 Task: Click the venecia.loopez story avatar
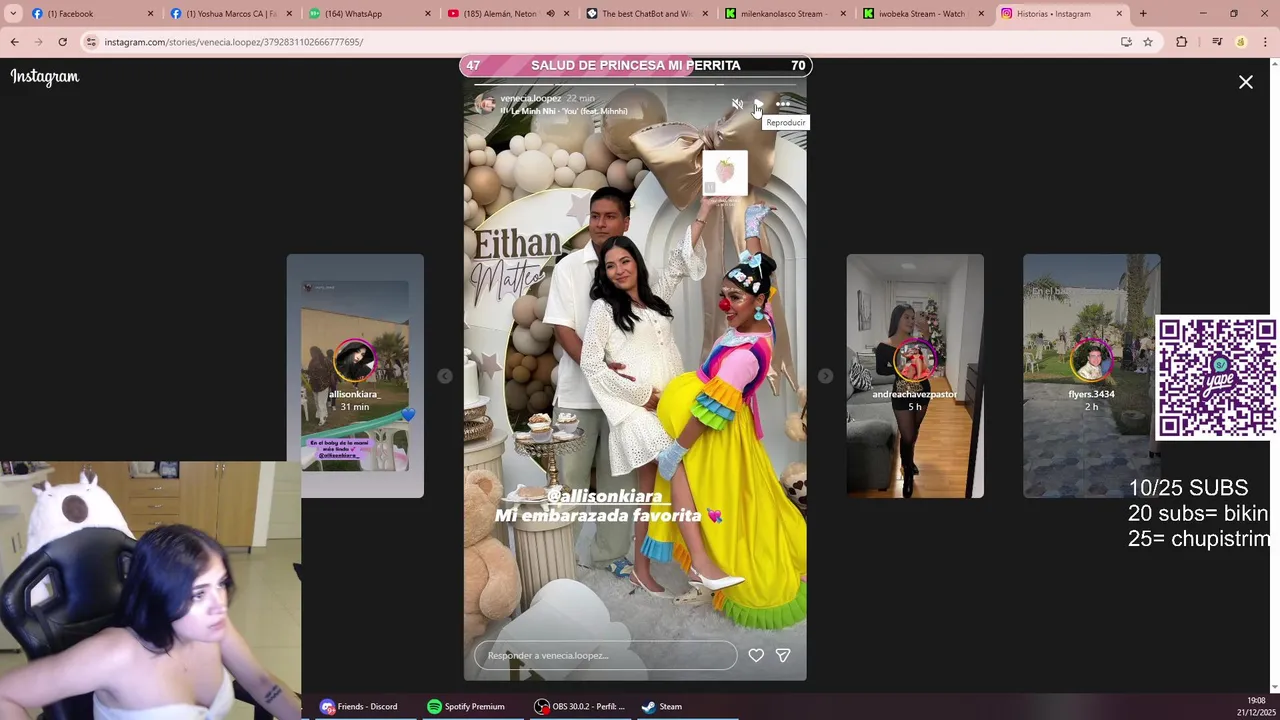(x=485, y=104)
